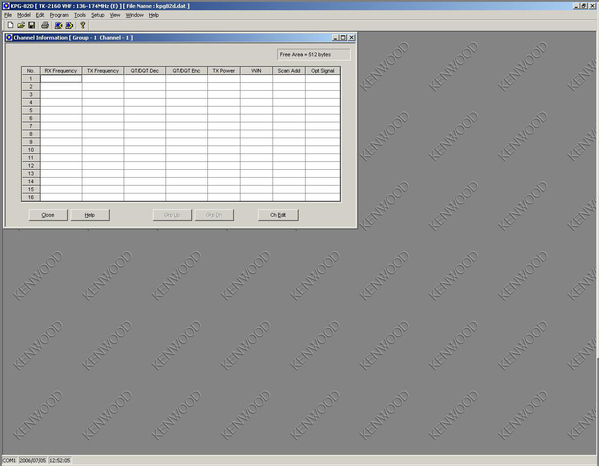Select channel row number 14
Image resolution: width=599 pixels, height=466 pixels.
(31, 181)
